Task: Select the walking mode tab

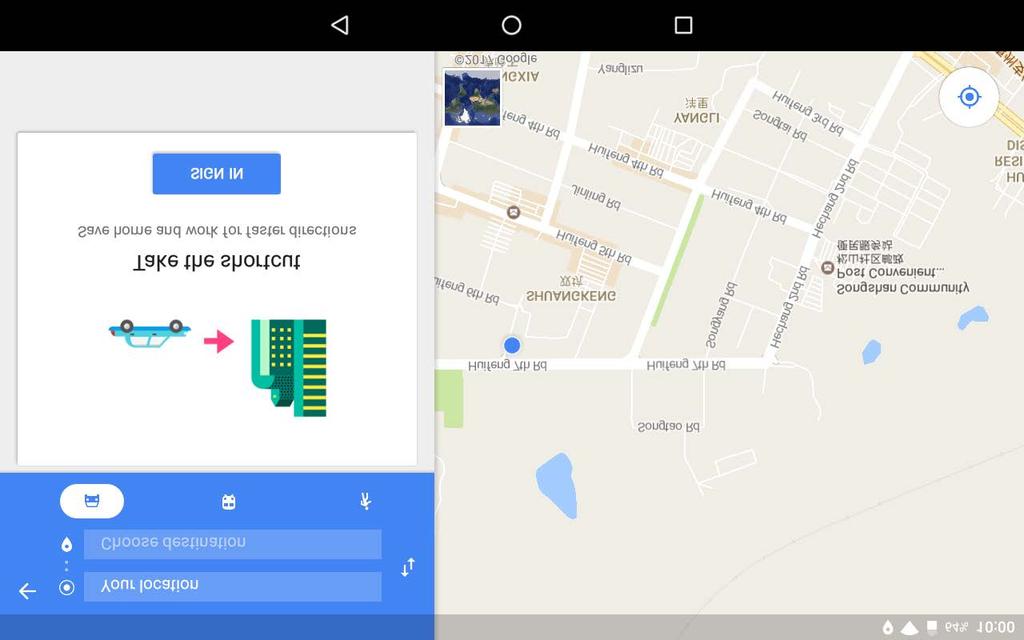Action: [x=366, y=501]
